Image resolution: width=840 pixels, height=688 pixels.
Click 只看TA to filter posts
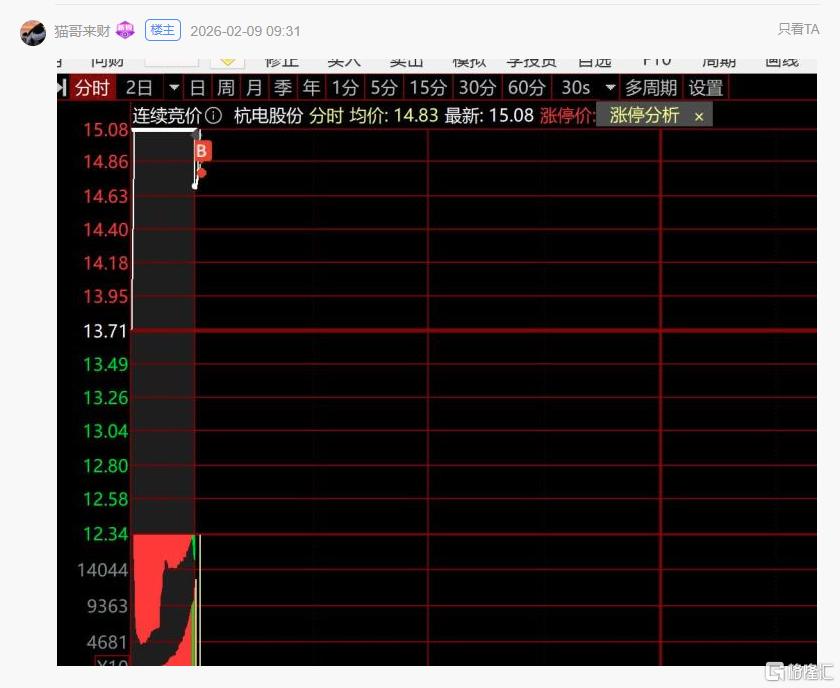[798, 29]
